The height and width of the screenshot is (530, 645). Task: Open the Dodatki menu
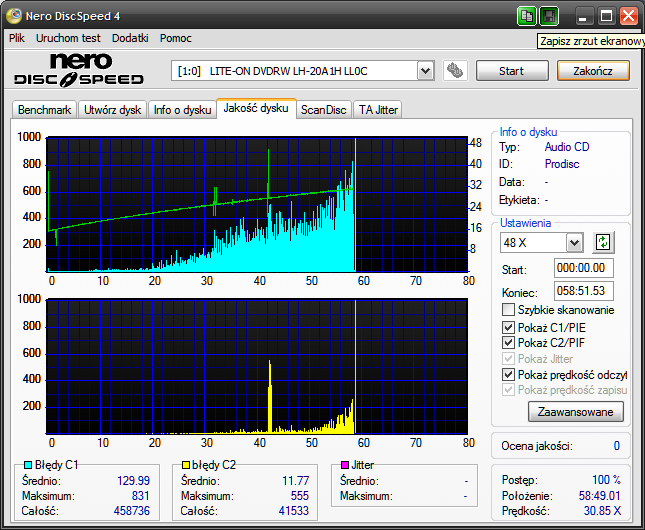(x=130, y=38)
